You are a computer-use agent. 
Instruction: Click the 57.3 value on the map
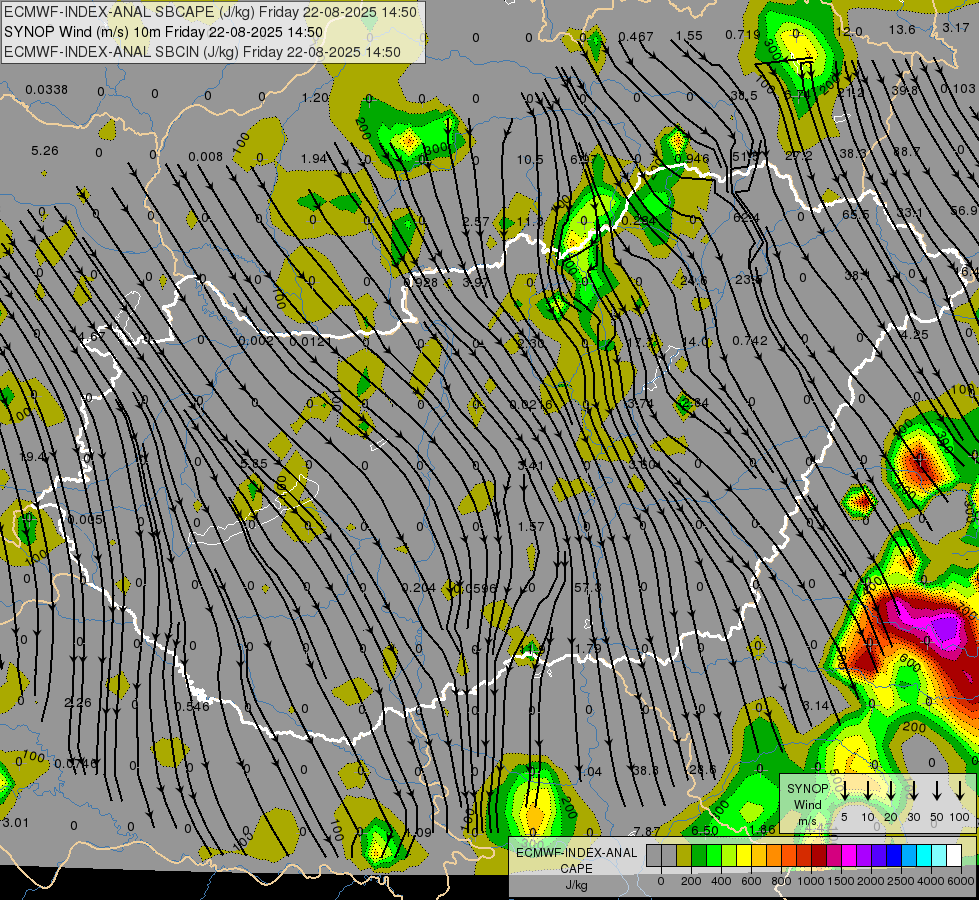click(588, 587)
